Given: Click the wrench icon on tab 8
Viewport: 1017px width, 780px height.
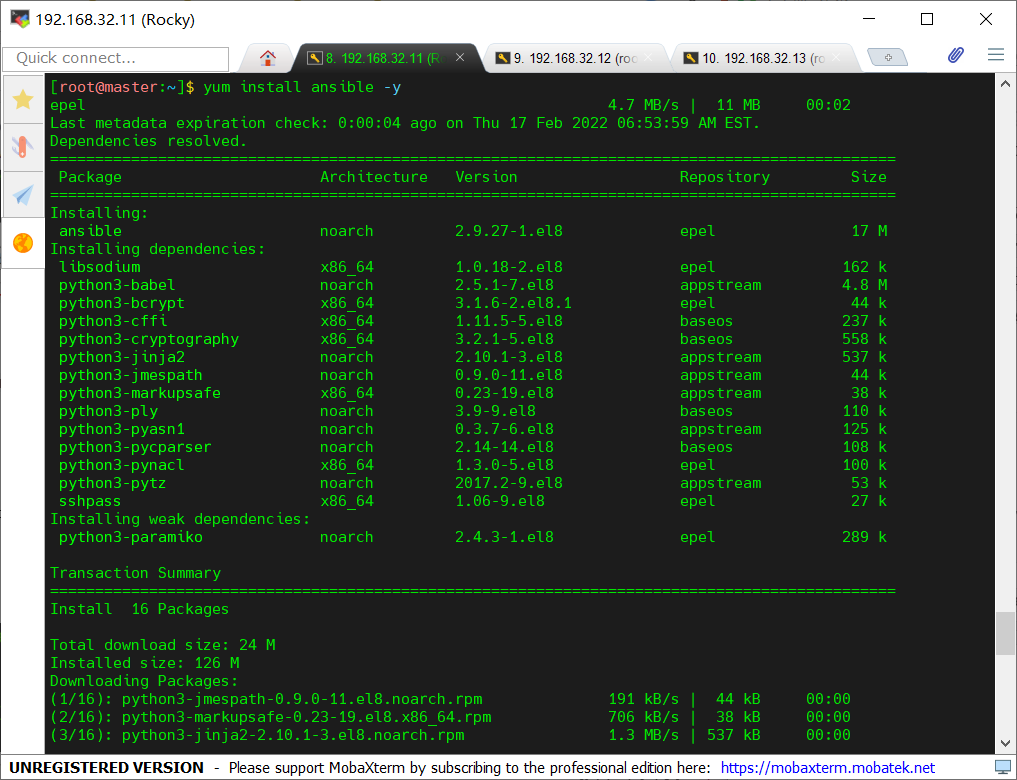Looking at the screenshot, I should (x=315, y=58).
